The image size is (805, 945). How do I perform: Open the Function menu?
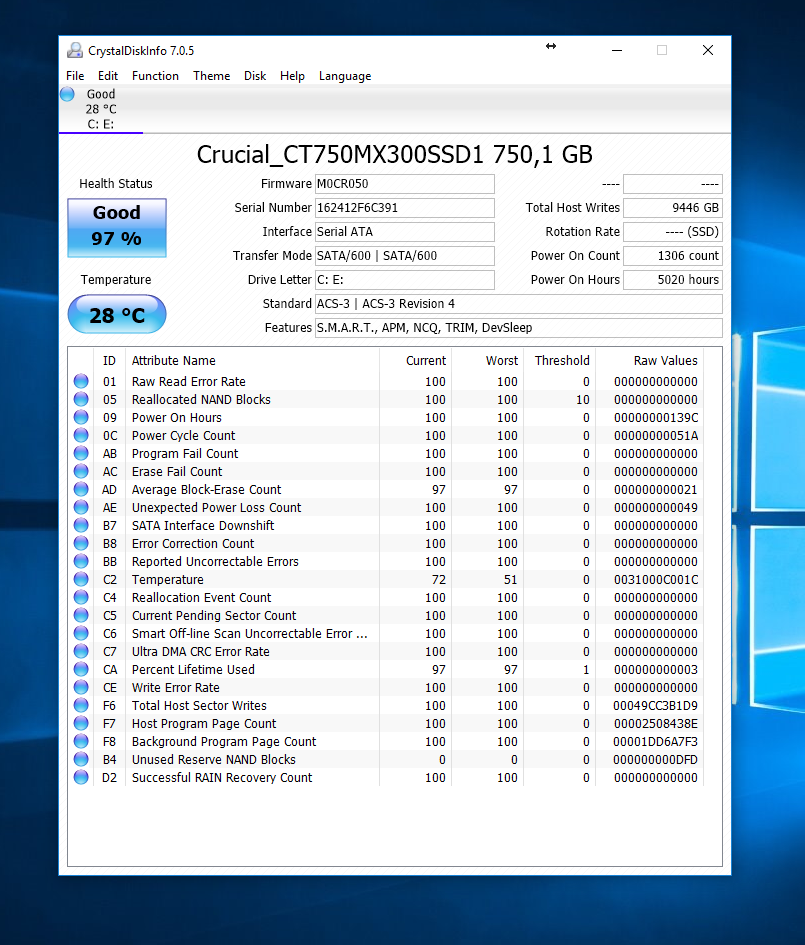(x=155, y=76)
